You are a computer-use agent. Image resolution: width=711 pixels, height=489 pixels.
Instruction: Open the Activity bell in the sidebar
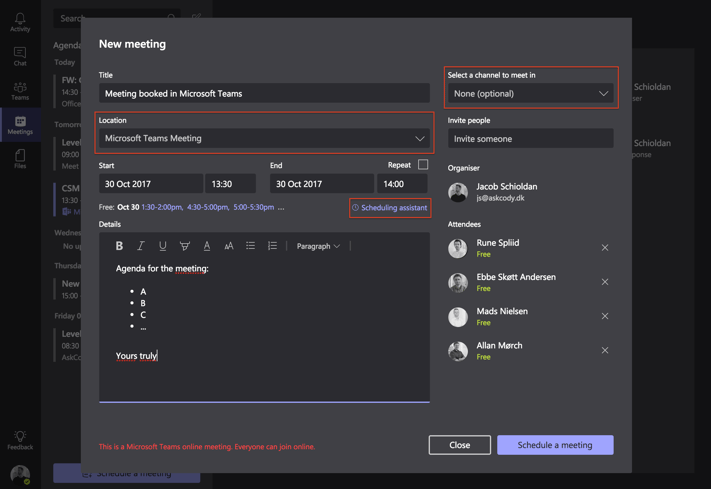20,22
